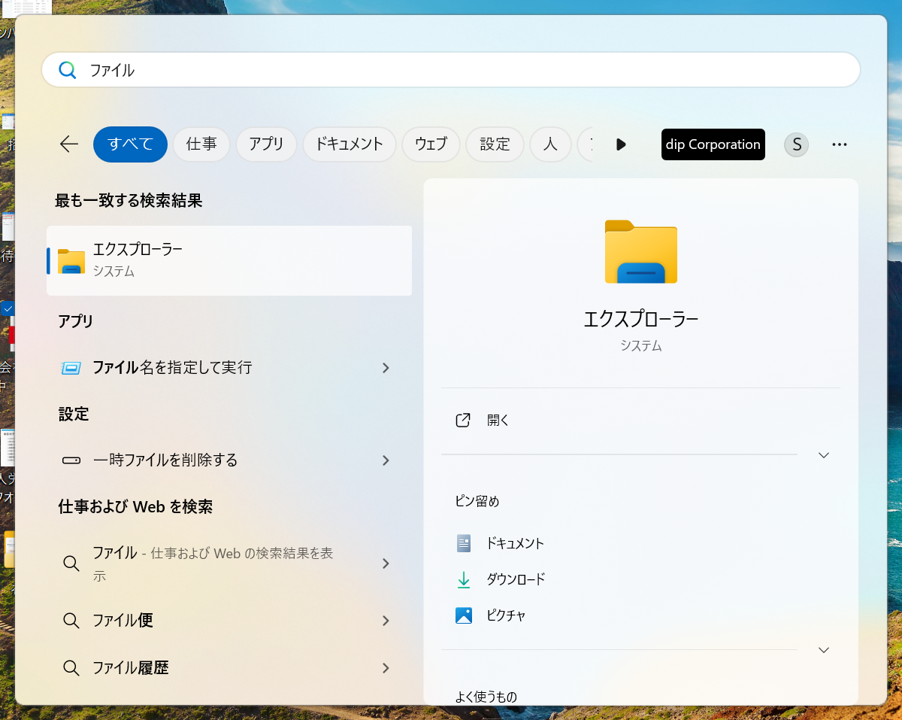Click the green download arrow icon
902x720 pixels.
[464, 580]
